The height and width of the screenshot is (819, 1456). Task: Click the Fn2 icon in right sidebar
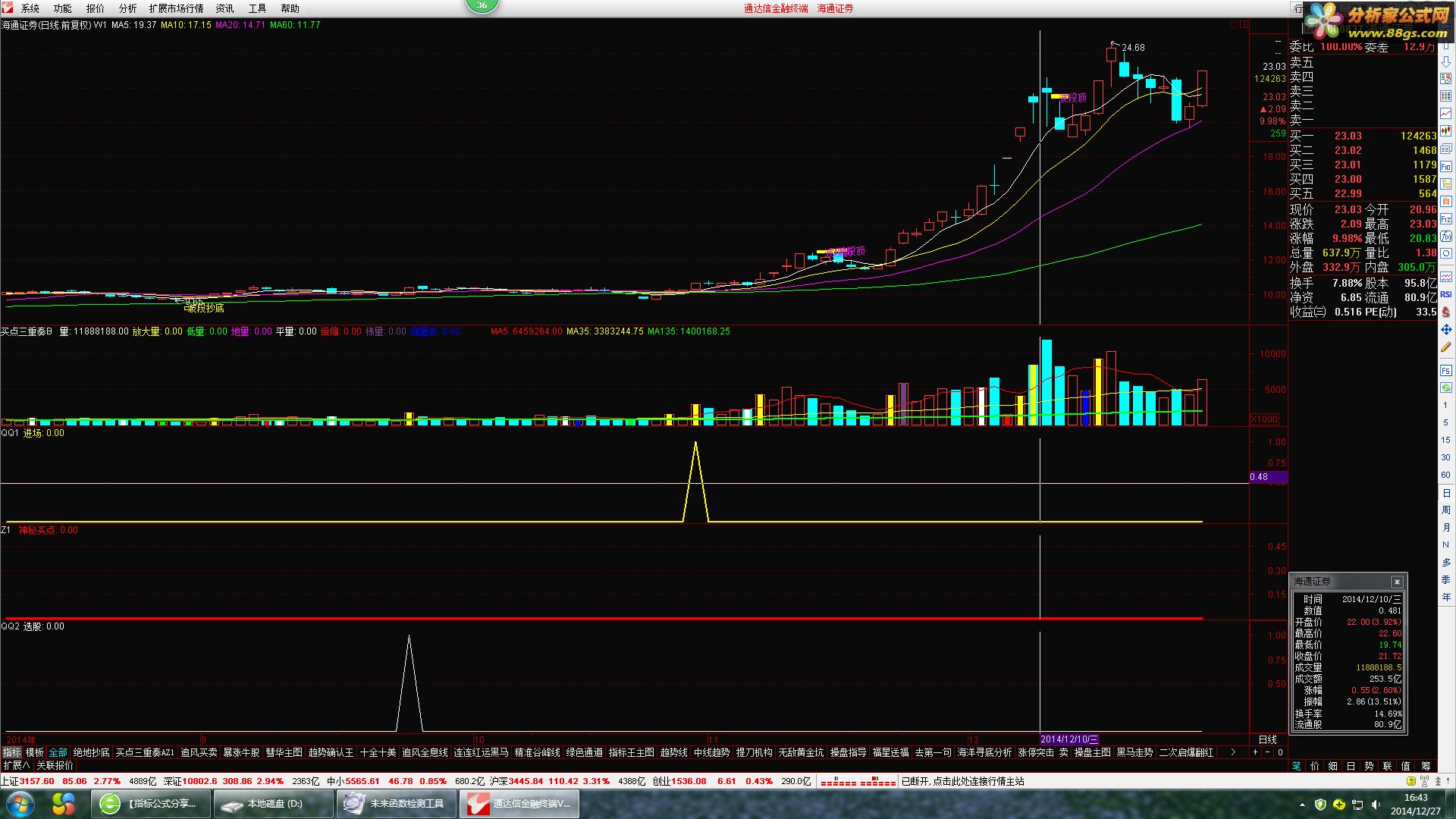pyautogui.click(x=1446, y=218)
